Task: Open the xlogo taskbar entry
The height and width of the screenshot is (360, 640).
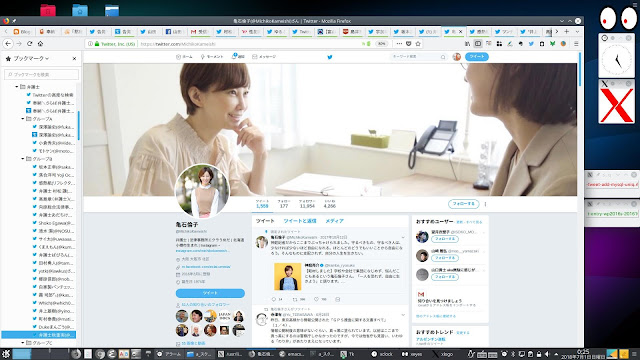Action: tap(444, 354)
